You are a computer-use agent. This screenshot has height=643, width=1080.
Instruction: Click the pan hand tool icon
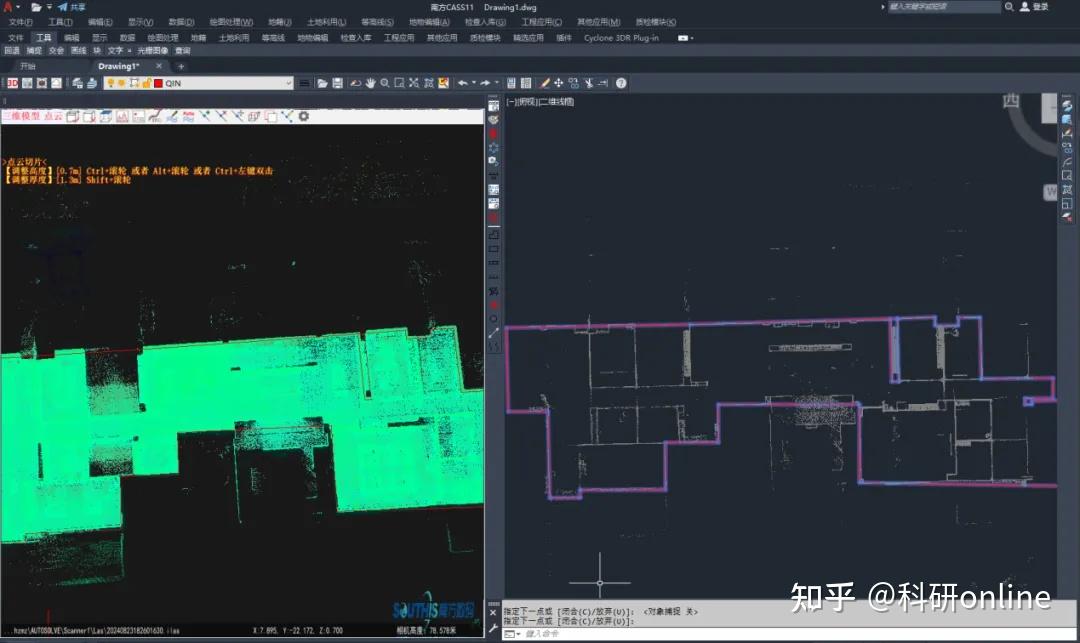pyautogui.click(x=370, y=83)
